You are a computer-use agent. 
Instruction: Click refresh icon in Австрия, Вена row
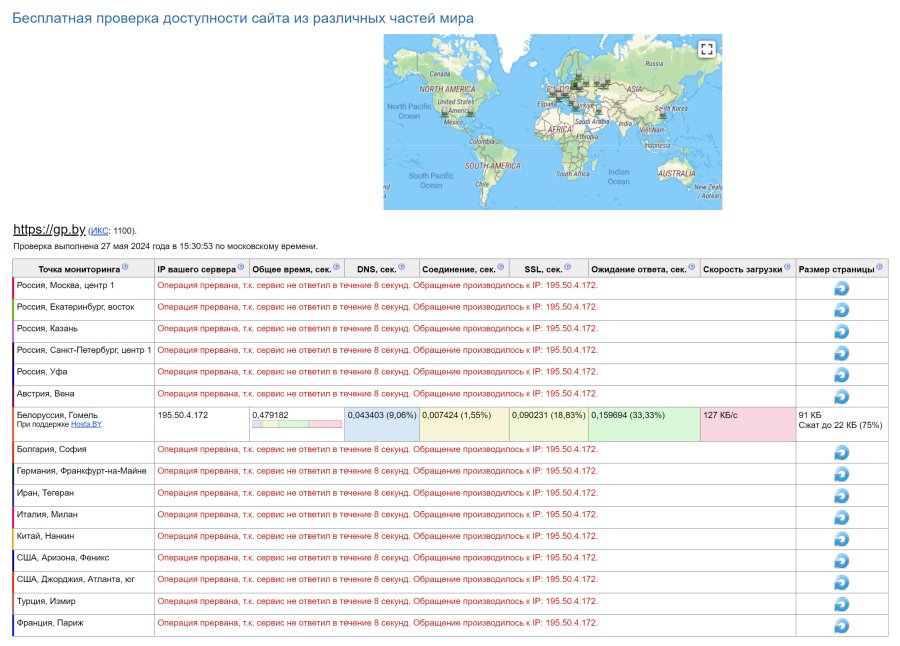tap(841, 397)
